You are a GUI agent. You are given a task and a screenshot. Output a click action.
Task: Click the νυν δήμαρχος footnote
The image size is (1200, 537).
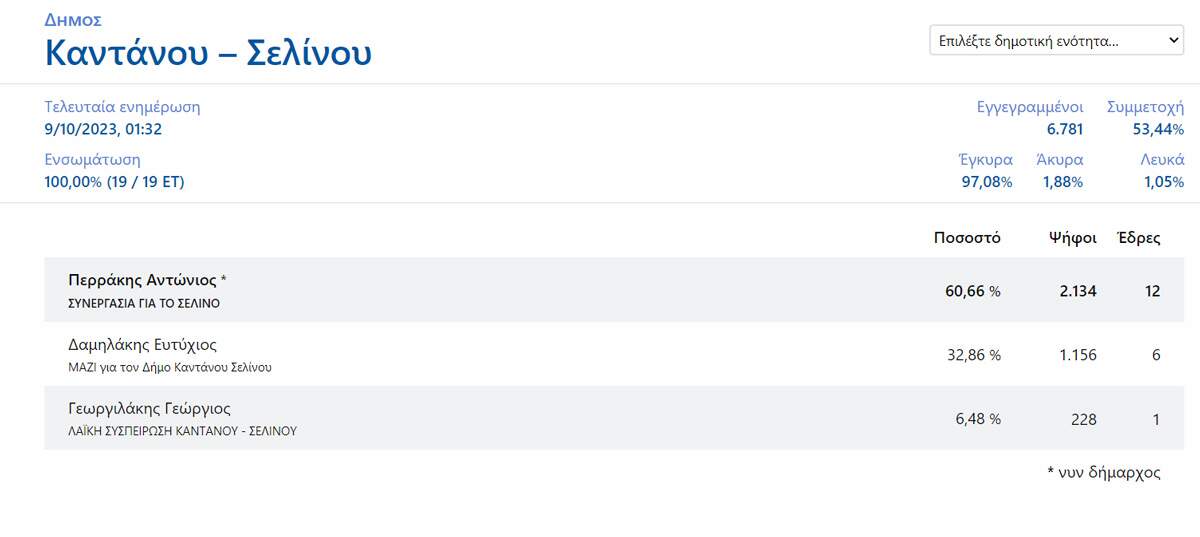pyautogui.click(x=1103, y=473)
